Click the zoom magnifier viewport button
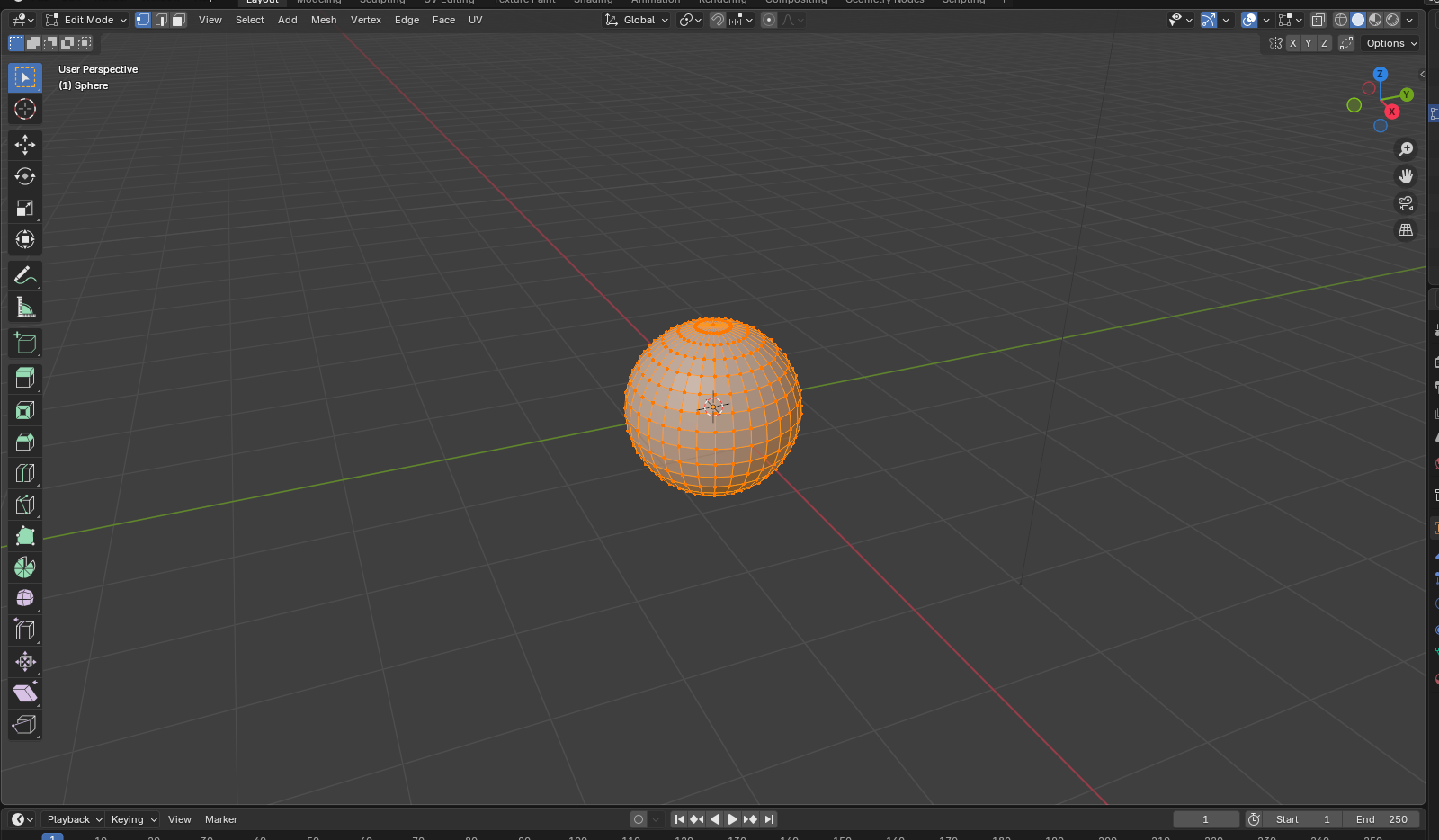This screenshot has height=840, width=1439. coord(1406,149)
